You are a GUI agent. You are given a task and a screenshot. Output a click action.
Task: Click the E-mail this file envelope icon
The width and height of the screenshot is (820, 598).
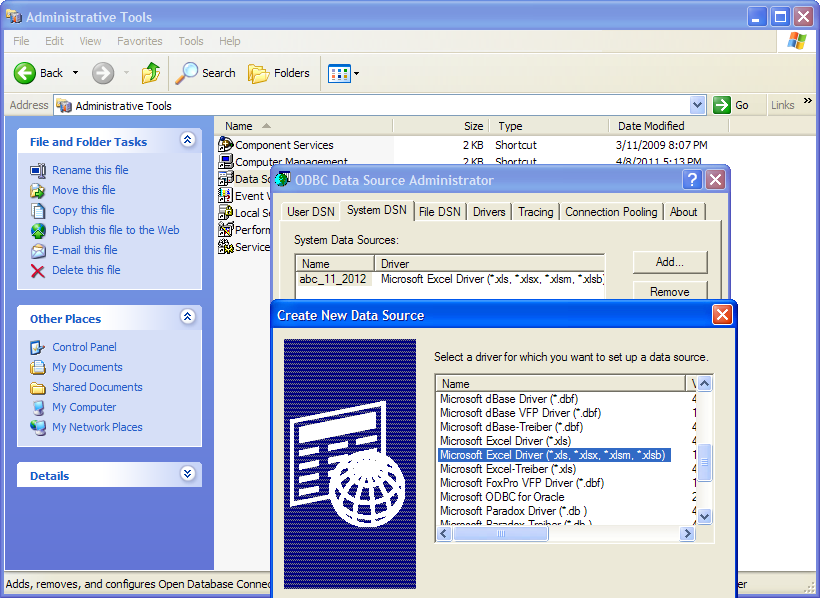tap(38, 251)
